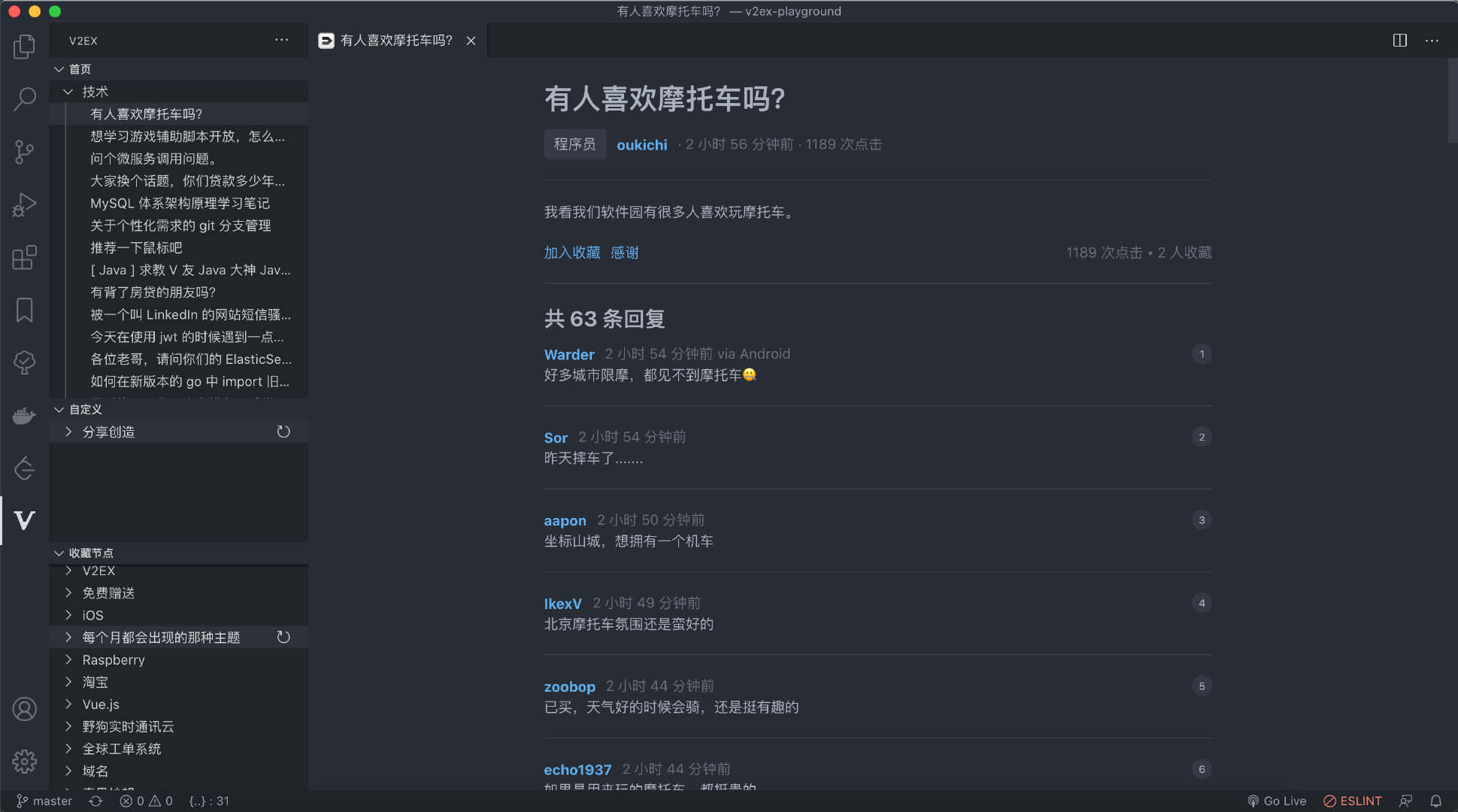Screen dimensions: 1458x812
Task: Open Run and Debug view
Action: (x=24, y=205)
